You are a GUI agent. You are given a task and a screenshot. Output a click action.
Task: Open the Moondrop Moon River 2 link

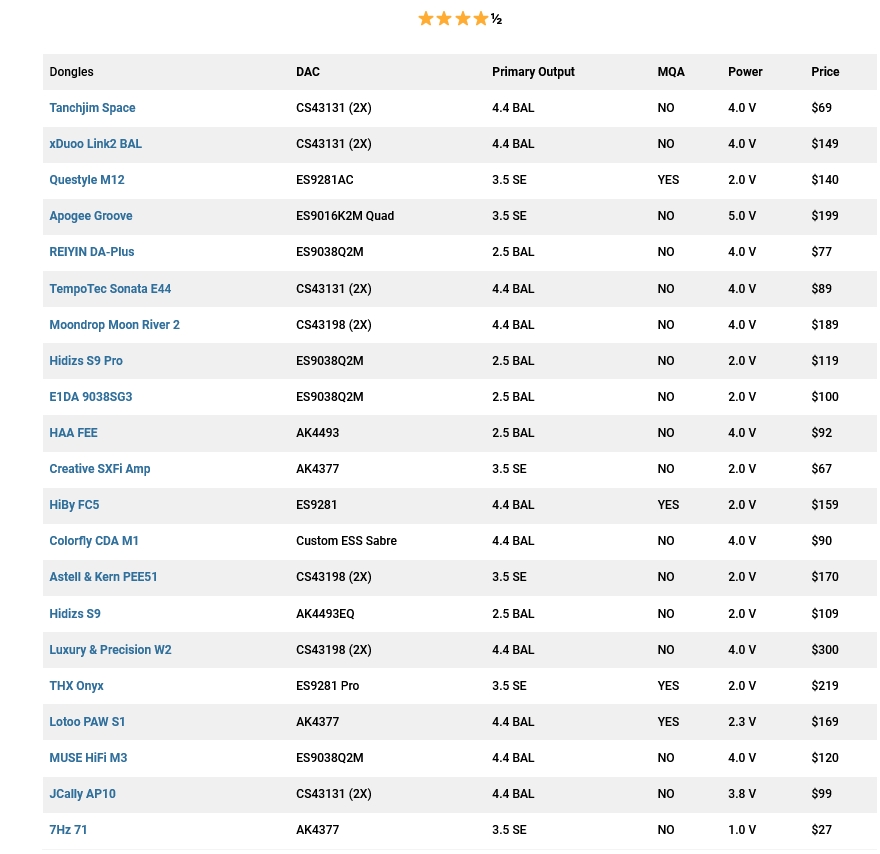(114, 325)
